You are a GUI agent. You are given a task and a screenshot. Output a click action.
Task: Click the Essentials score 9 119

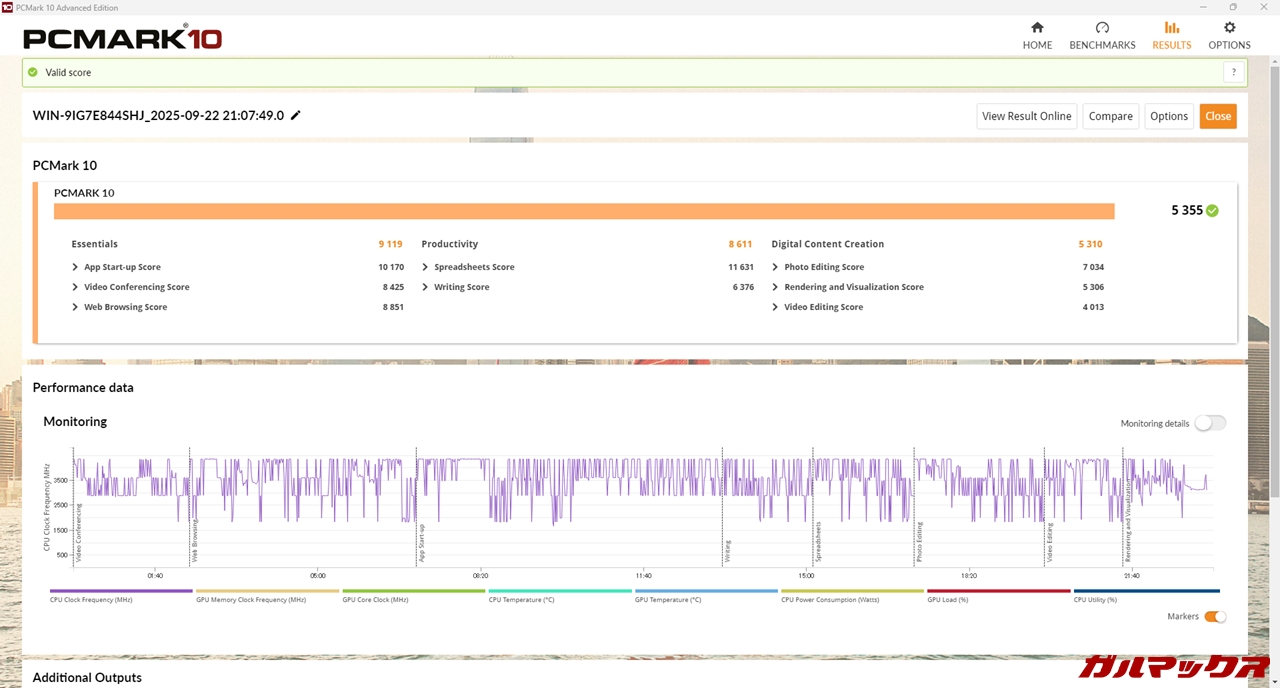point(391,244)
